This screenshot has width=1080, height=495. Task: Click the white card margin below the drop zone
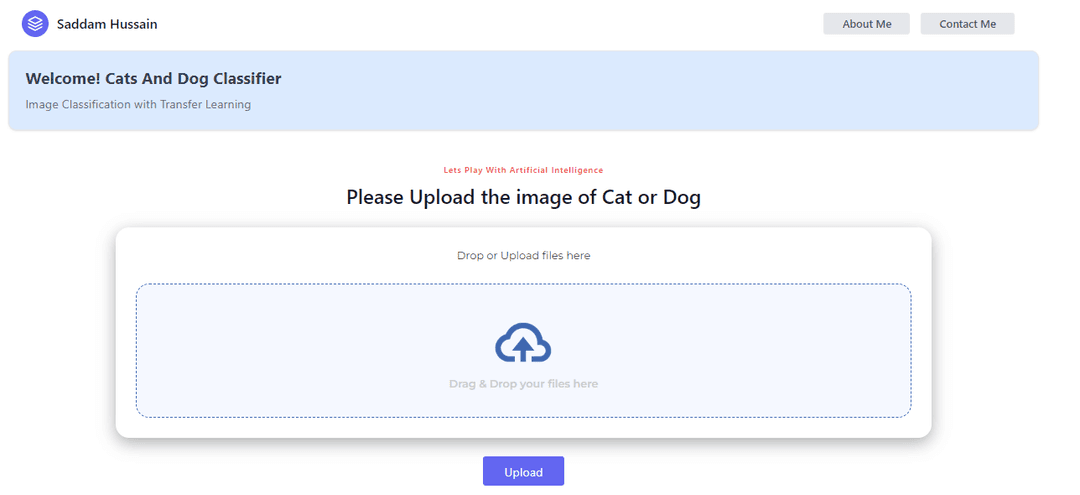tap(523, 428)
